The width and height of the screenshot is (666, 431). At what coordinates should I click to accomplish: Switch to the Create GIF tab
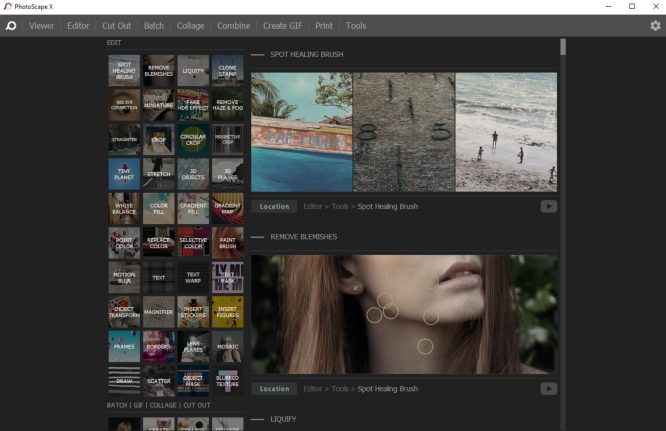283,26
